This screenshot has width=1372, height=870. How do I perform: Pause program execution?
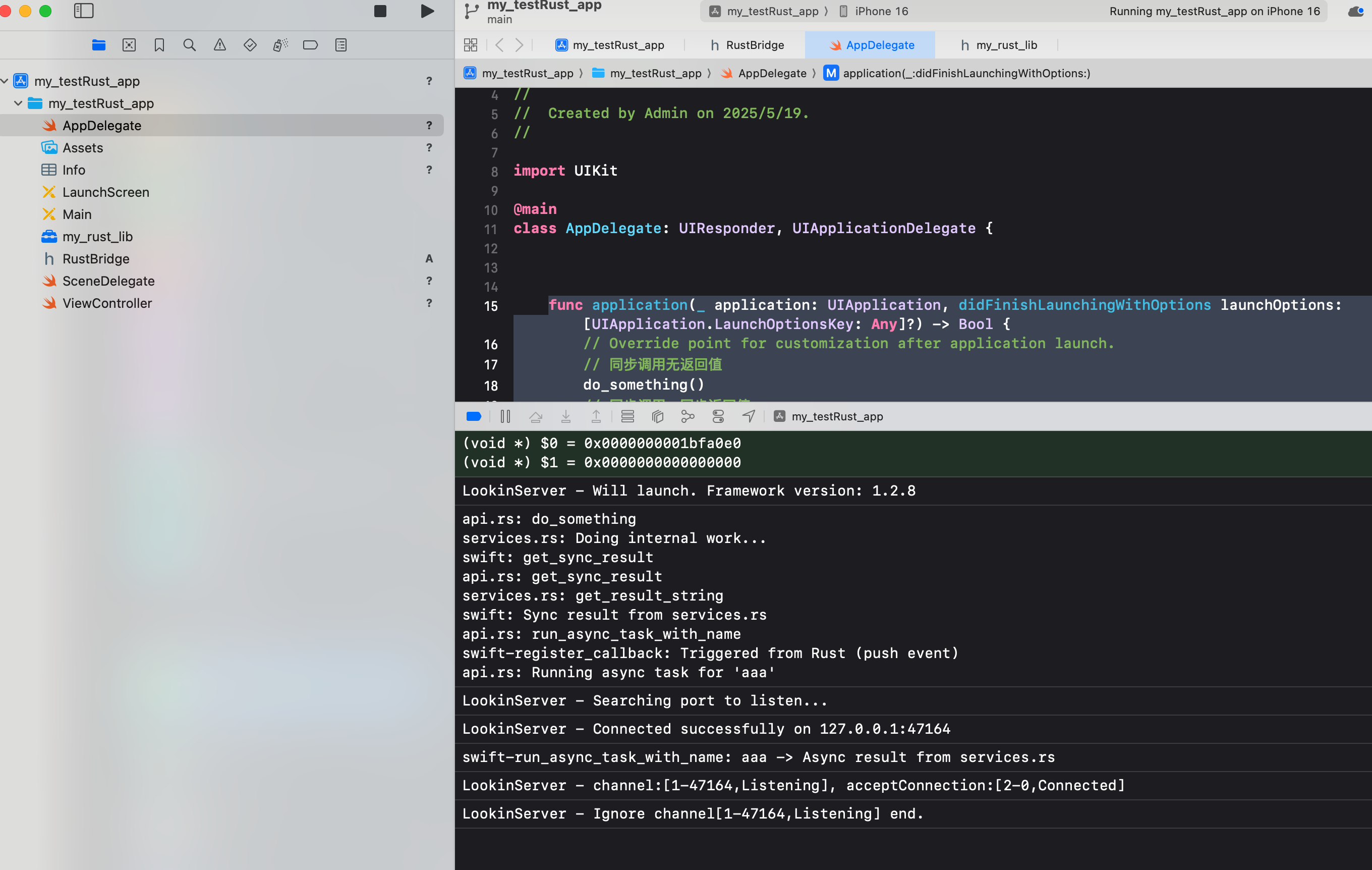505,417
